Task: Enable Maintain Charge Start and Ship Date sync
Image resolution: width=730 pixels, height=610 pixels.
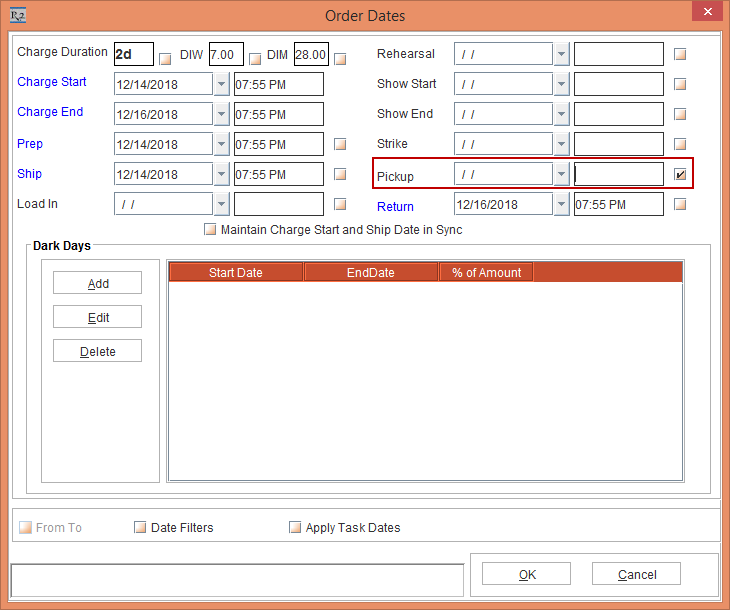Action: [210, 229]
